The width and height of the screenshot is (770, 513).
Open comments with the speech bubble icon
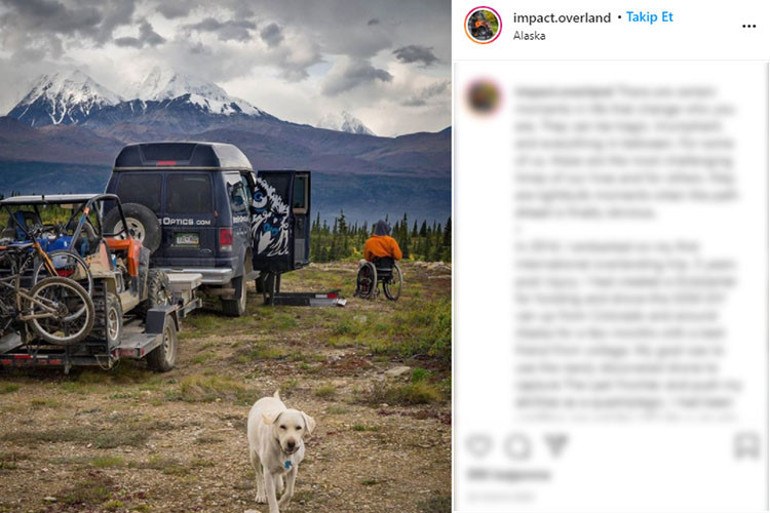[518, 446]
